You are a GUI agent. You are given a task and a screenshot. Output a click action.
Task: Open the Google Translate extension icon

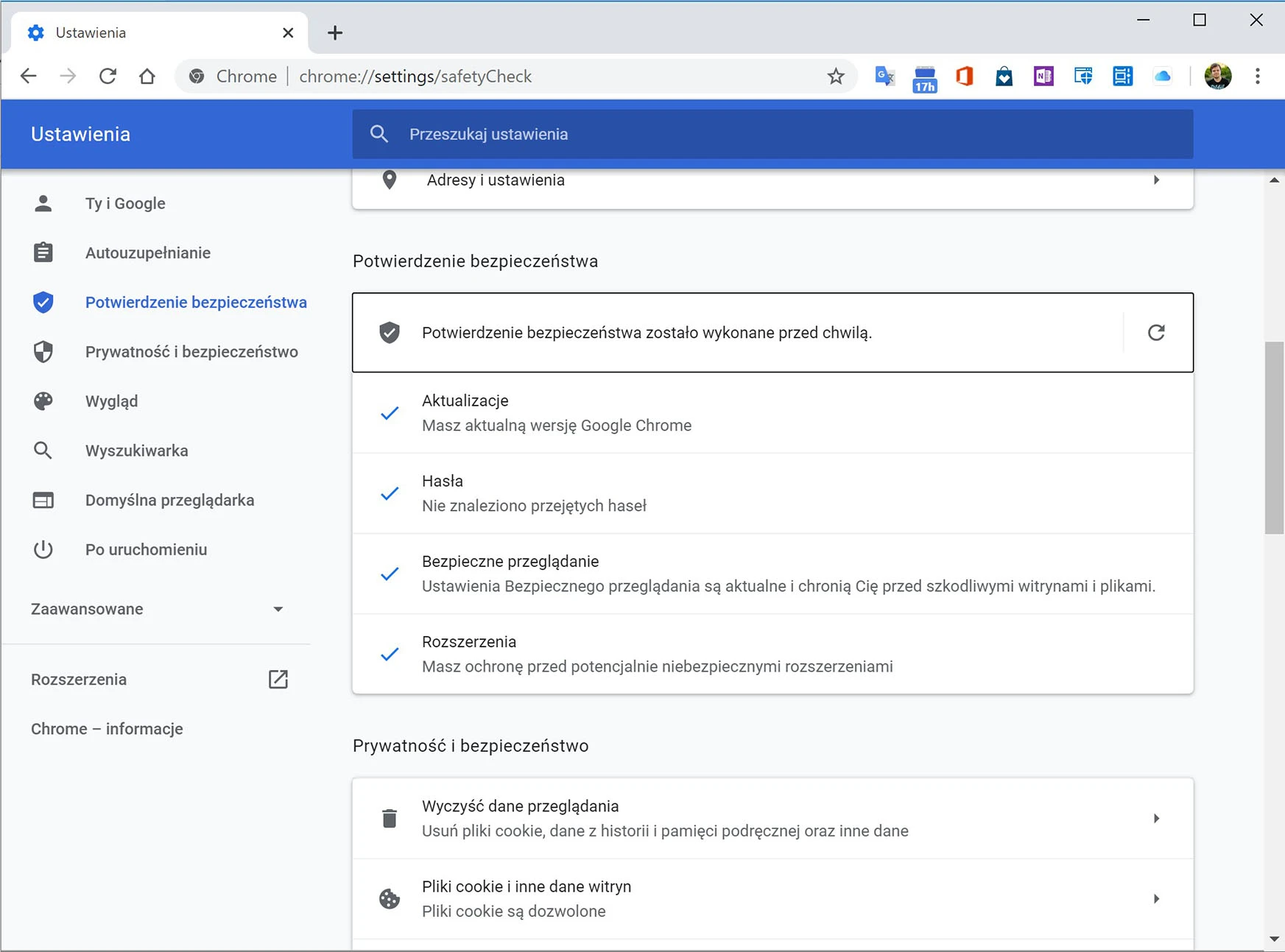click(x=884, y=76)
